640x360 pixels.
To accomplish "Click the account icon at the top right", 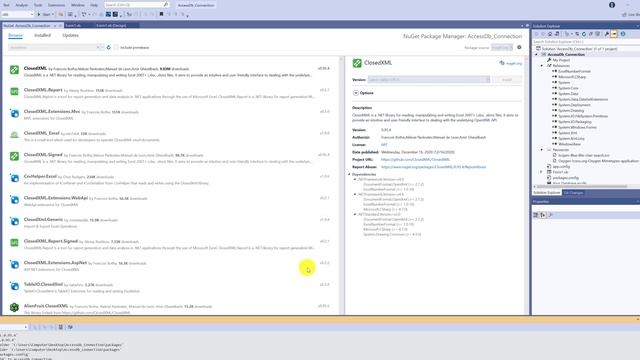I will coord(612,5).
